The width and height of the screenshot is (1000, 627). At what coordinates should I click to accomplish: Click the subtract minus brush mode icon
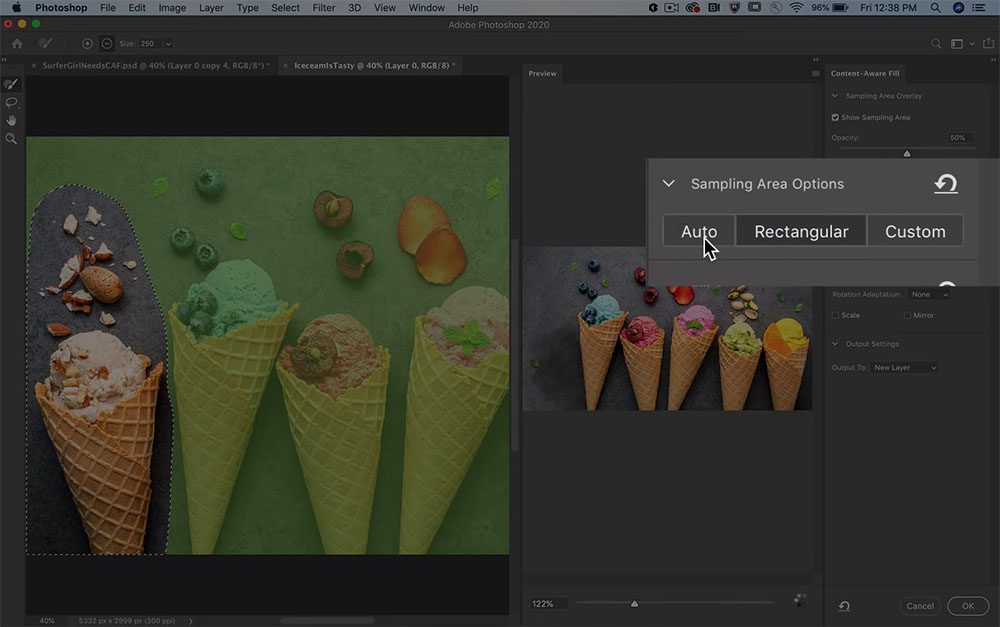pyautogui.click(x=106, y=44)
